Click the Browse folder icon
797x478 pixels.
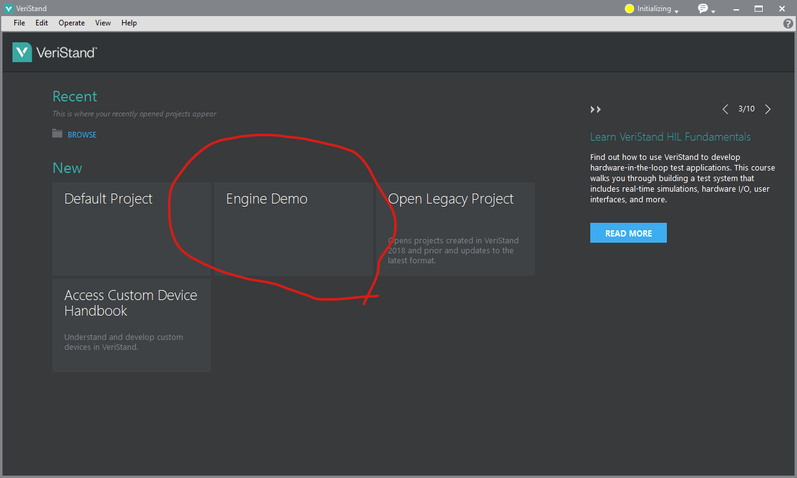tap(58, 134)
